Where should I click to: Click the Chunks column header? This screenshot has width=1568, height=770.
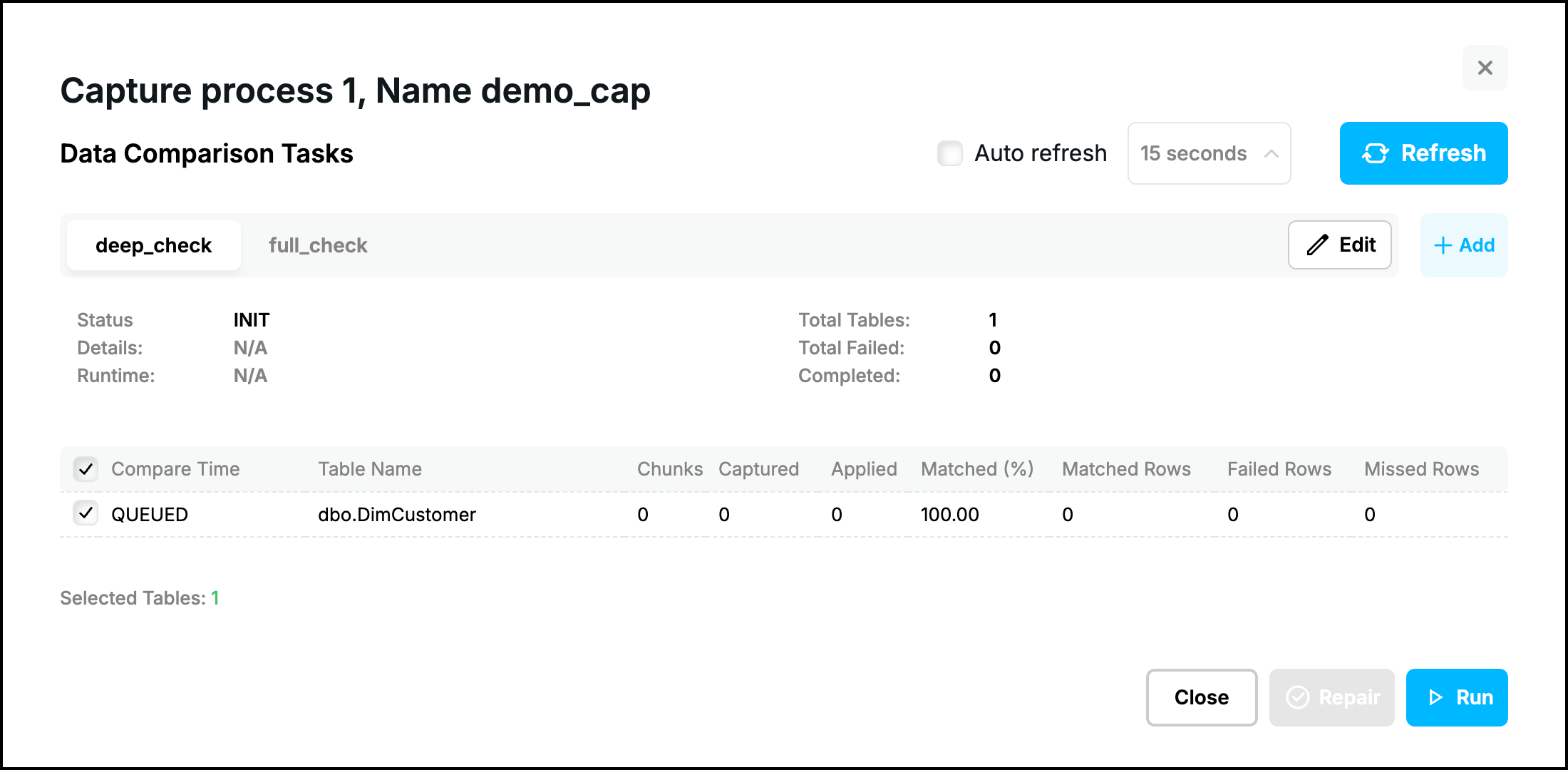(x=670, y=469)
